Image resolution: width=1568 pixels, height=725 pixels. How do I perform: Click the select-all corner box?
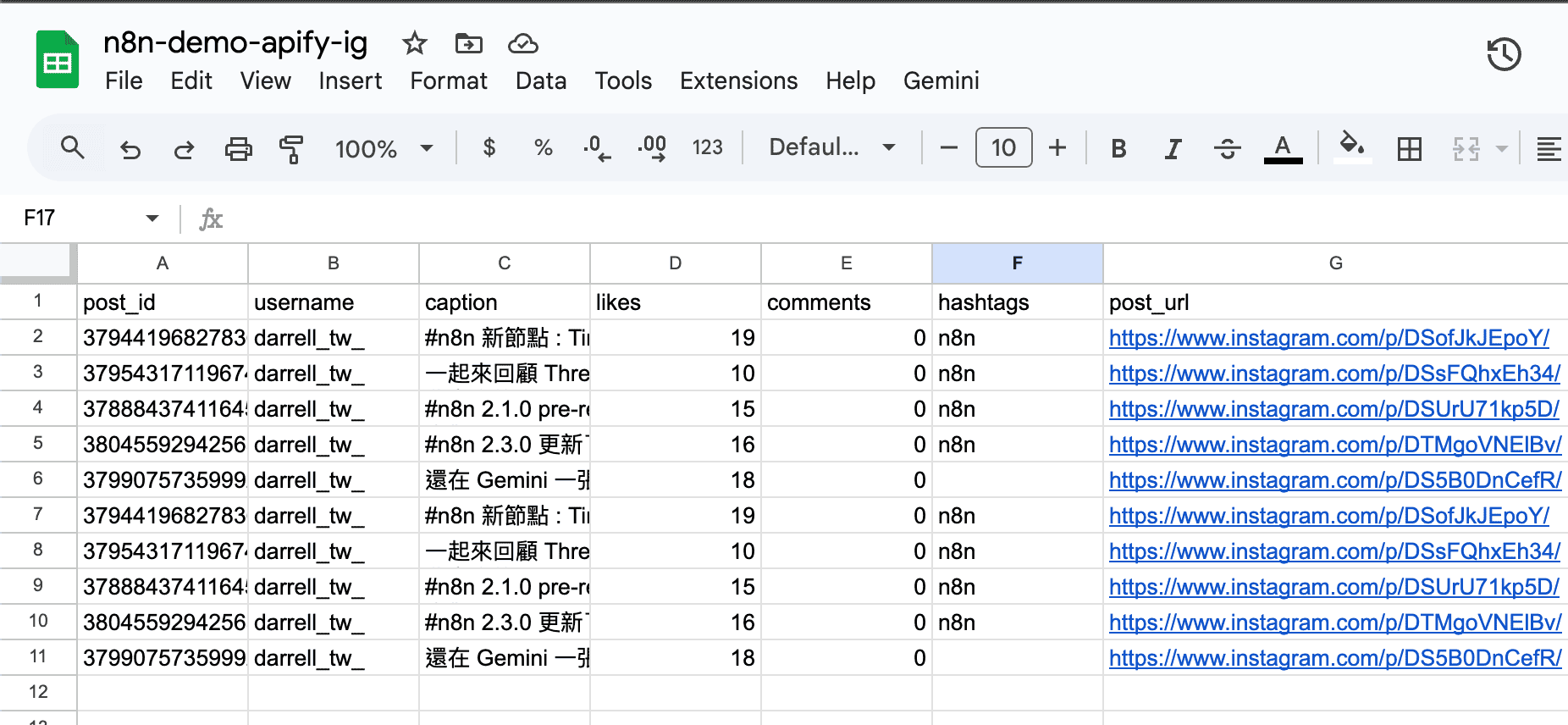pyautogui.click(x=37, y=262)
